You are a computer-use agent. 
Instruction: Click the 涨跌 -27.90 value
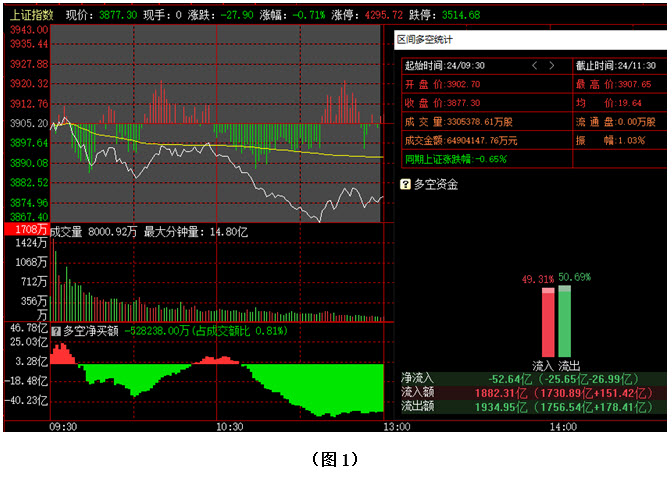point(237,15)
